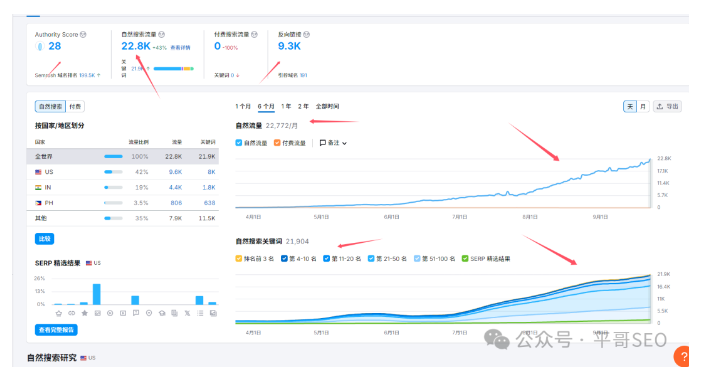702x384 pixels.
Task: Uncheck the 第 4-10 名 checkbox
Action: pos(284,259)
